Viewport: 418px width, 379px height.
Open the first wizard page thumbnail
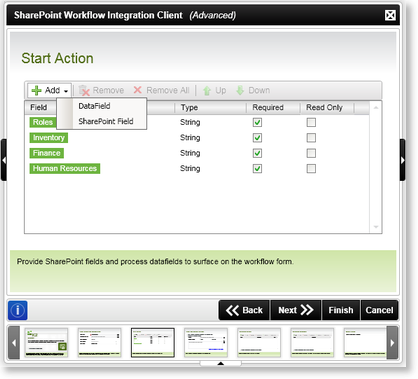[x=46, y=343]
